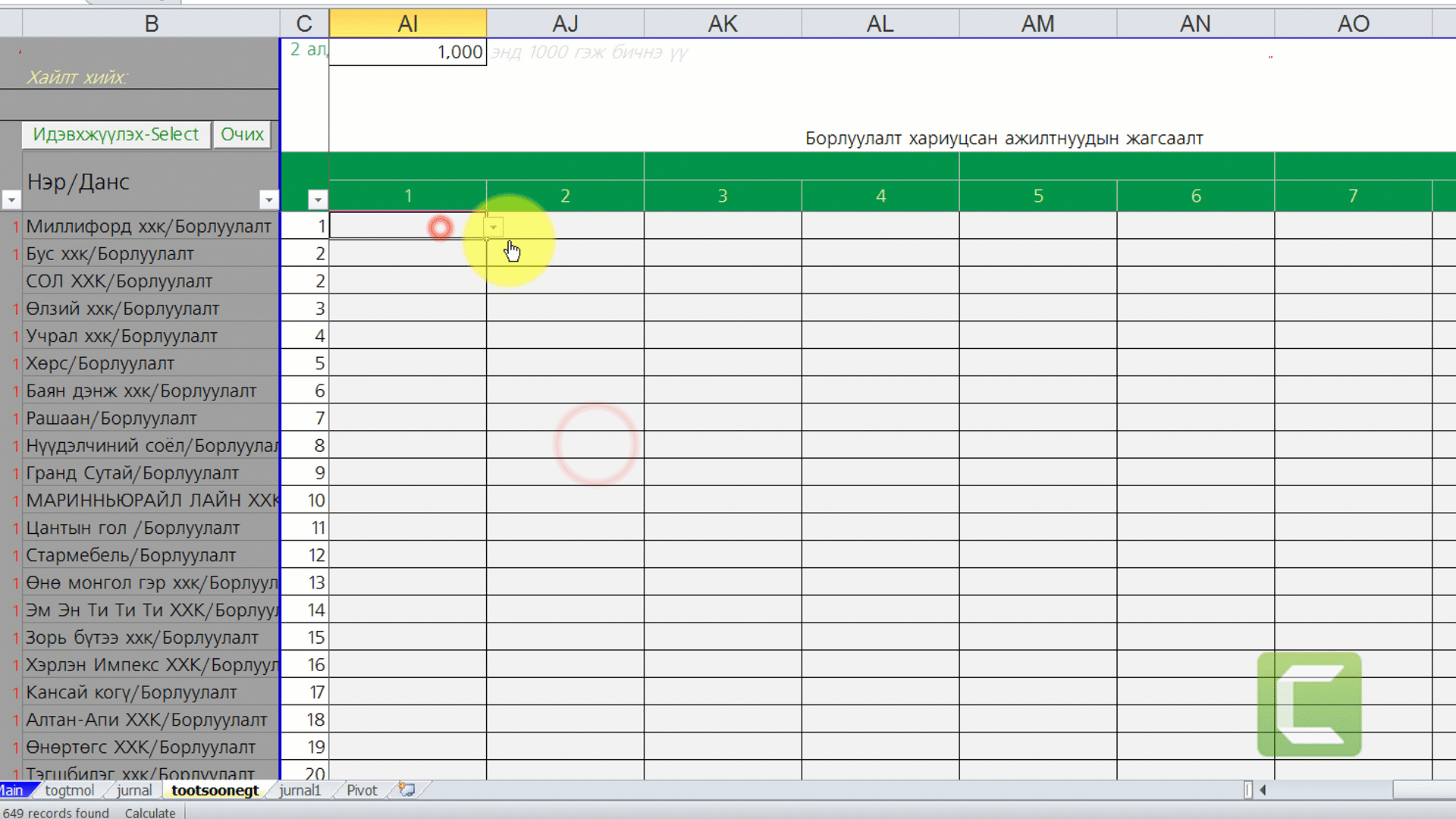Click the cell containing 1,000

(x=407, y=52)
